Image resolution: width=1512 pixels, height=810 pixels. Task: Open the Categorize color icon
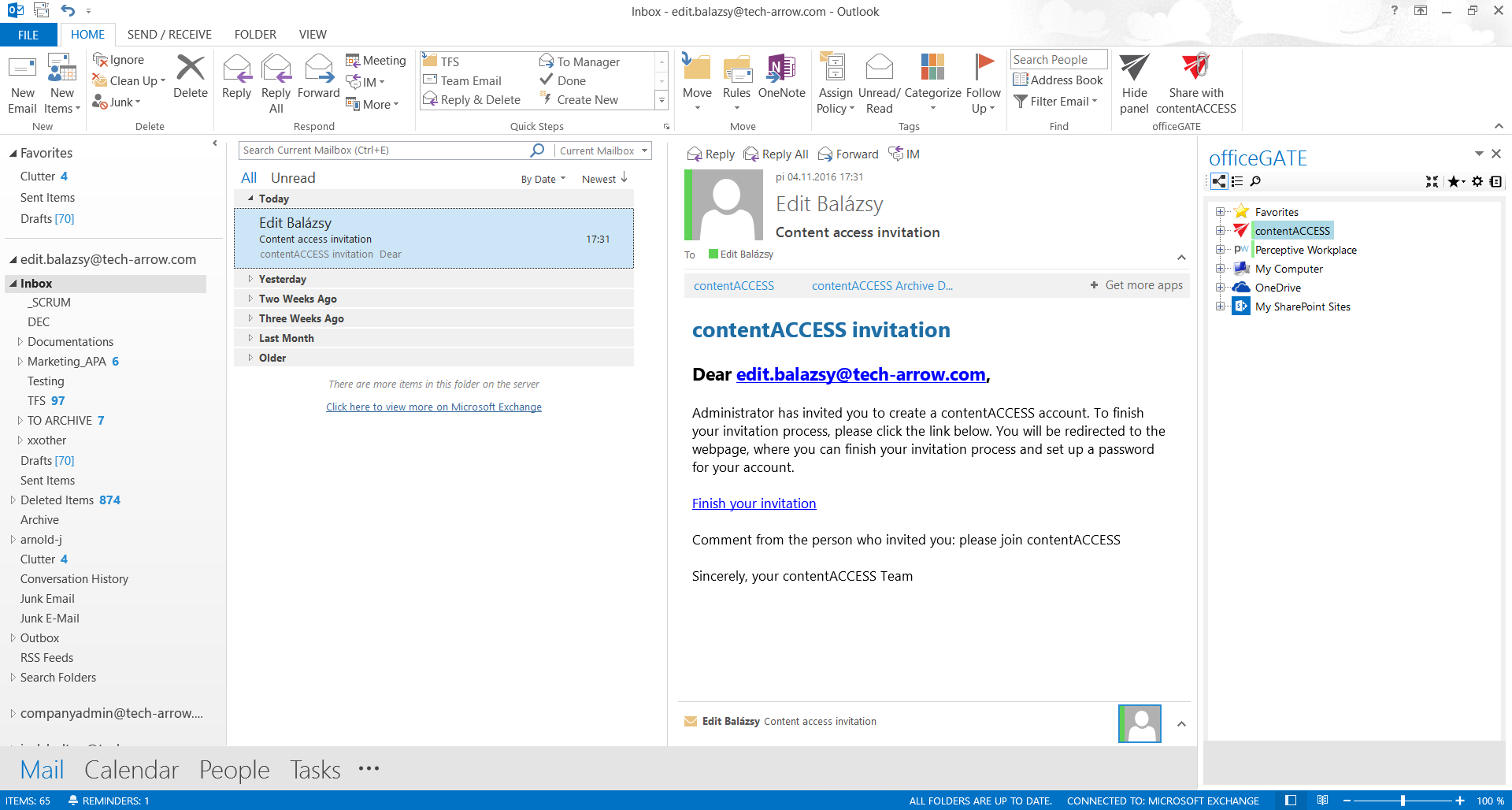click(932, 68)
